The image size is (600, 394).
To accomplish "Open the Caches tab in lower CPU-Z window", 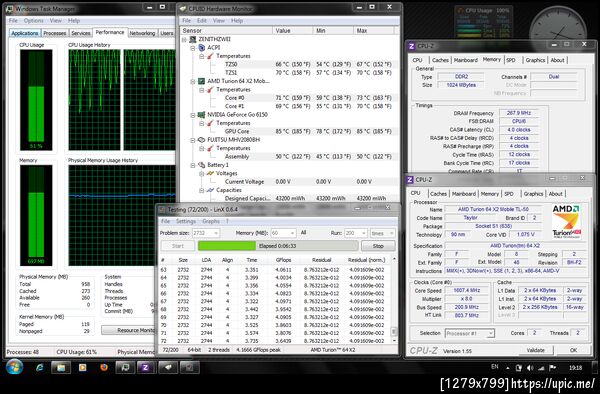I will [x=438, y=194].
